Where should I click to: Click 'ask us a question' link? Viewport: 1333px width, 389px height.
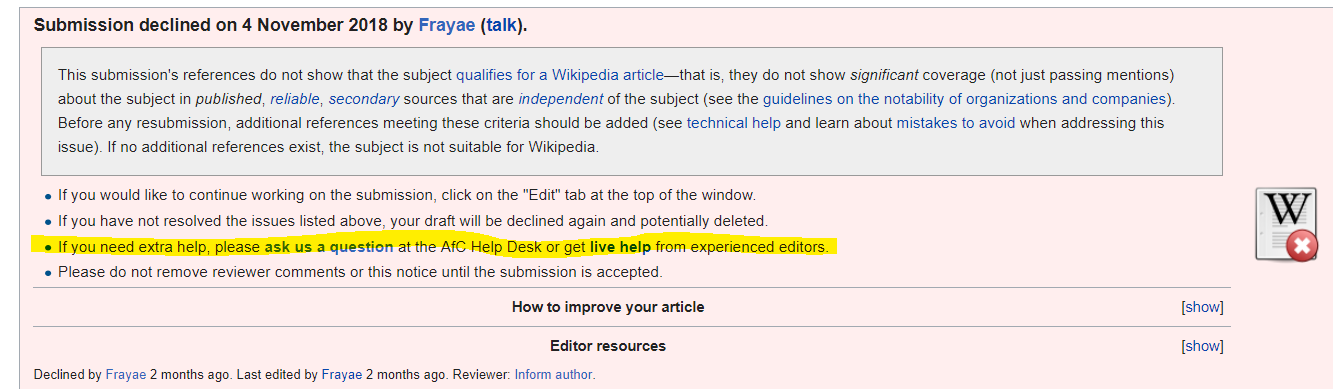point(328,246)
